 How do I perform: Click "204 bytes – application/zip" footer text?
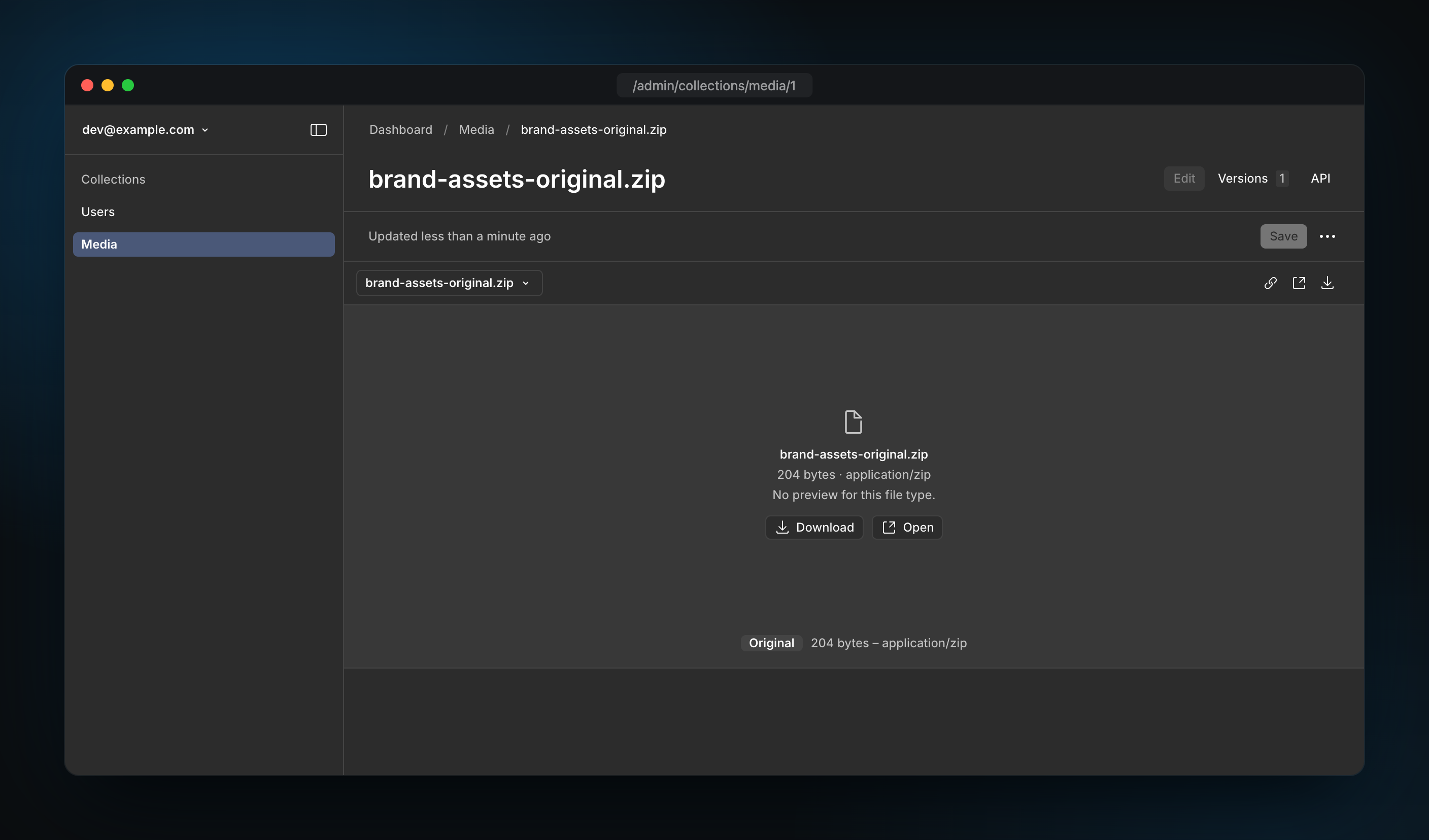(x=889, y=643)
